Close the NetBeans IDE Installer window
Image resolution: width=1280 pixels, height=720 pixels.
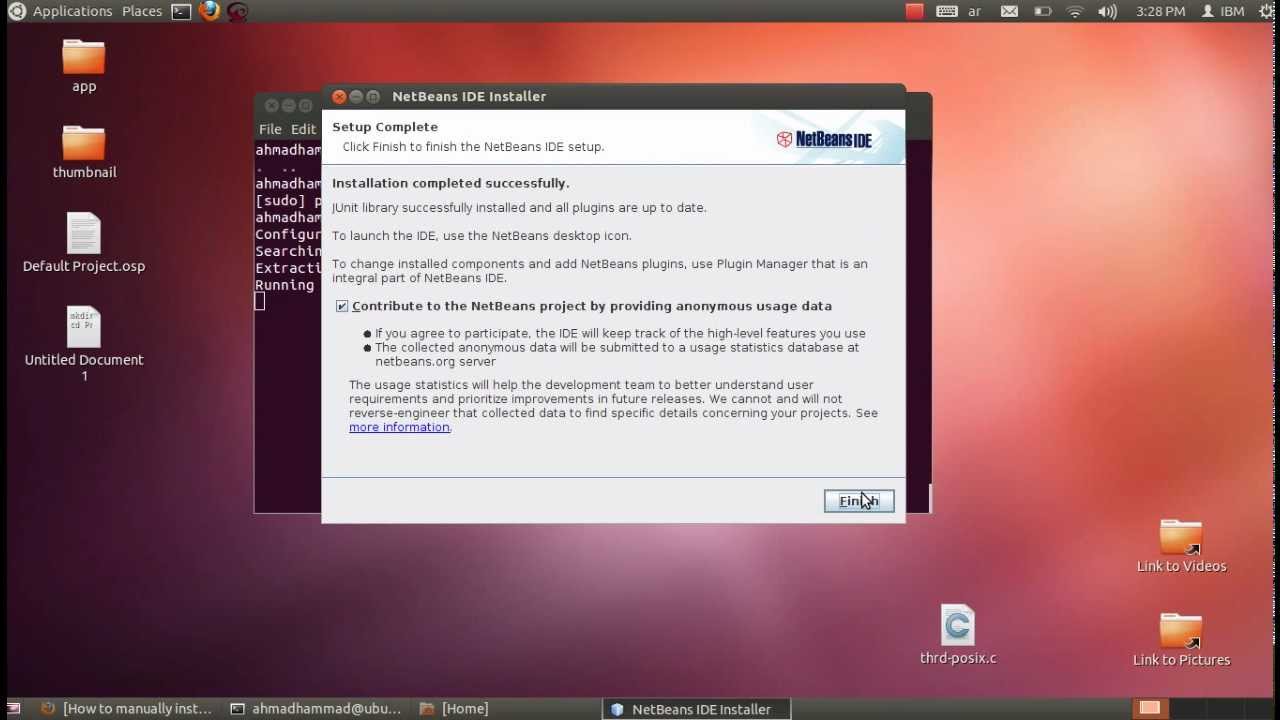[339, 97]
